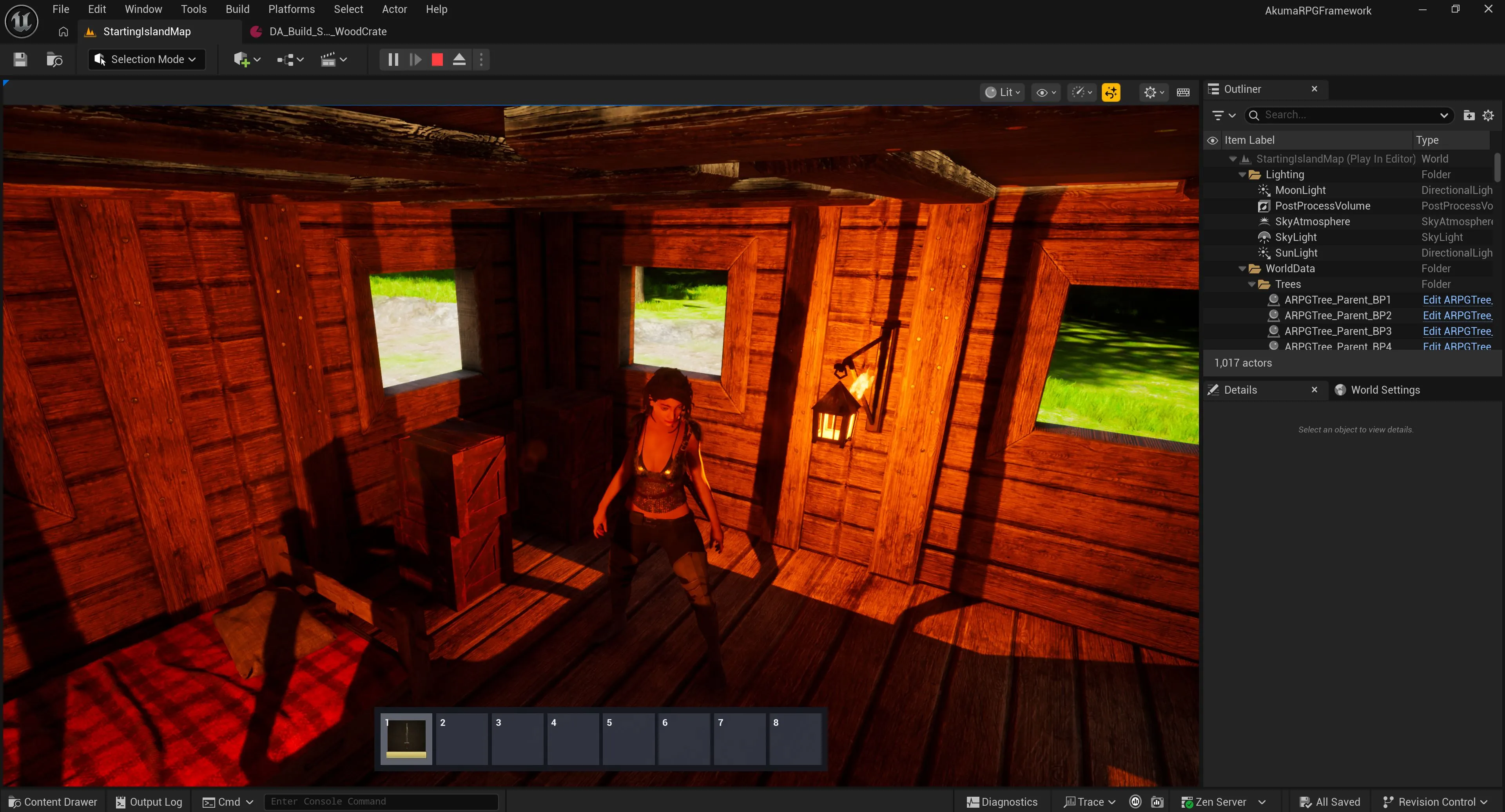The width and height of the screenshot is (1505, 812).
Task: Switch to the Details tab
Action: (1240, 390)
